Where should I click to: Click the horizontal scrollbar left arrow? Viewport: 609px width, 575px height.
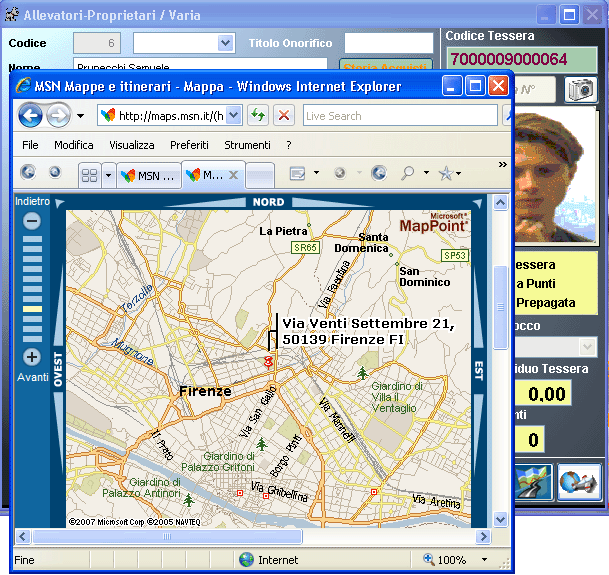tap(23, 537)
